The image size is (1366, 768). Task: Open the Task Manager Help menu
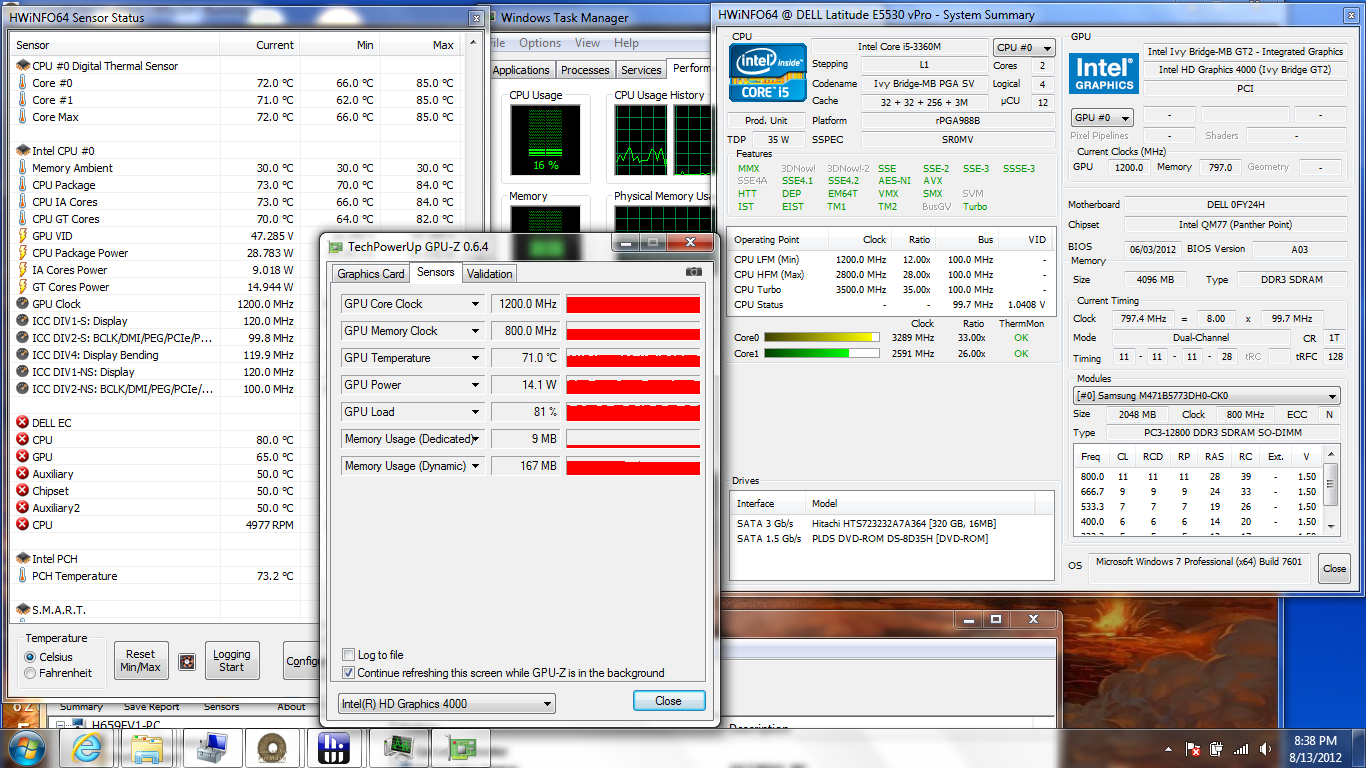[x=626, y=43]
